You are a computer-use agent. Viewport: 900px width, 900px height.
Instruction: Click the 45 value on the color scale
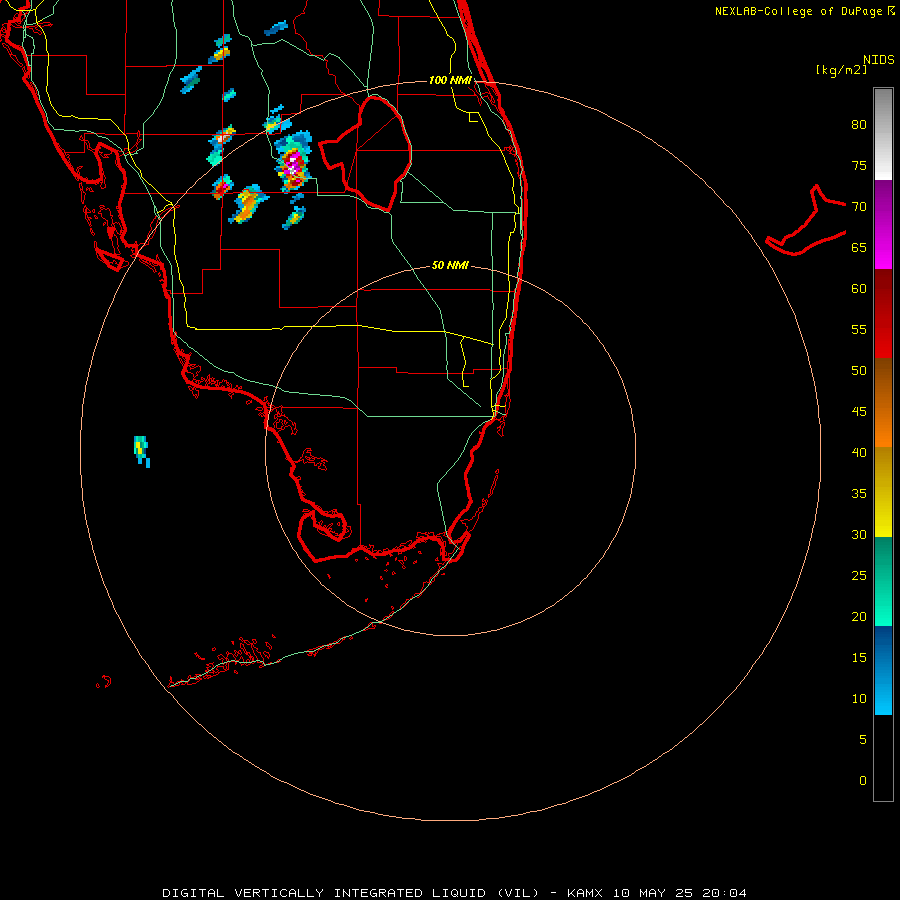coord(859,412)
